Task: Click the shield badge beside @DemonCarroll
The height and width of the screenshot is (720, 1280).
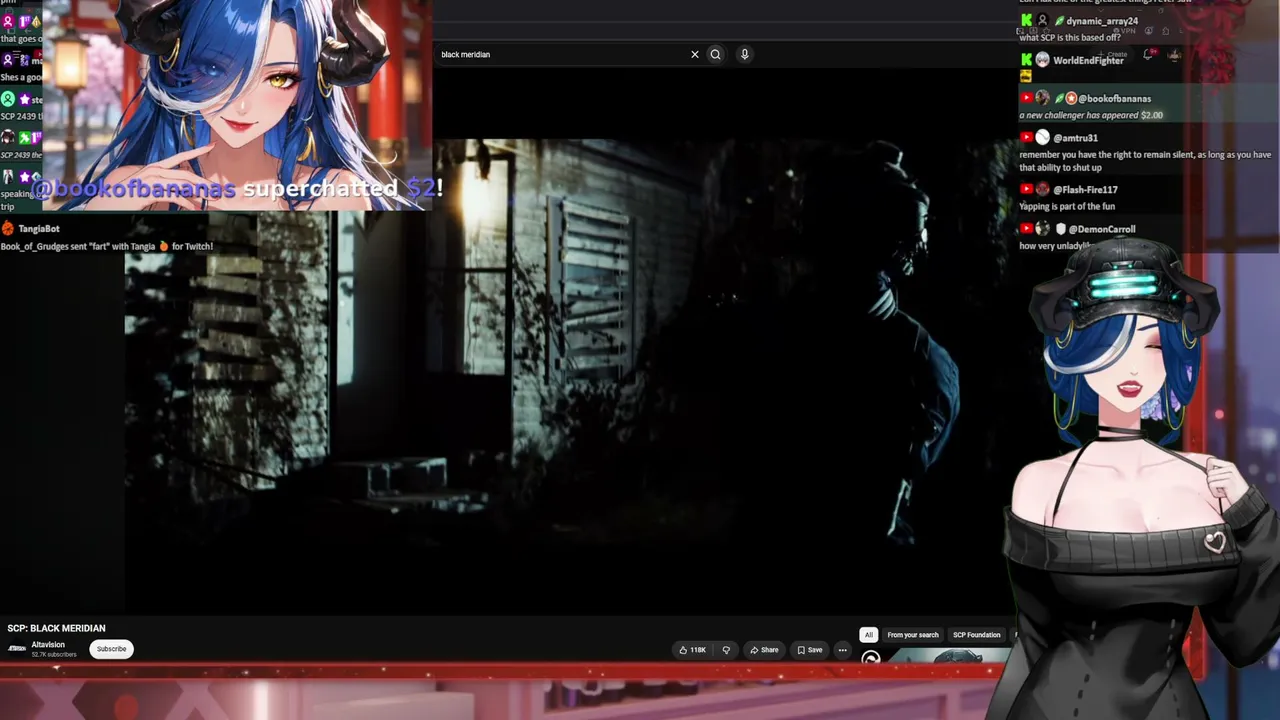Action: pyautogui.click(x=1060, y=229)
